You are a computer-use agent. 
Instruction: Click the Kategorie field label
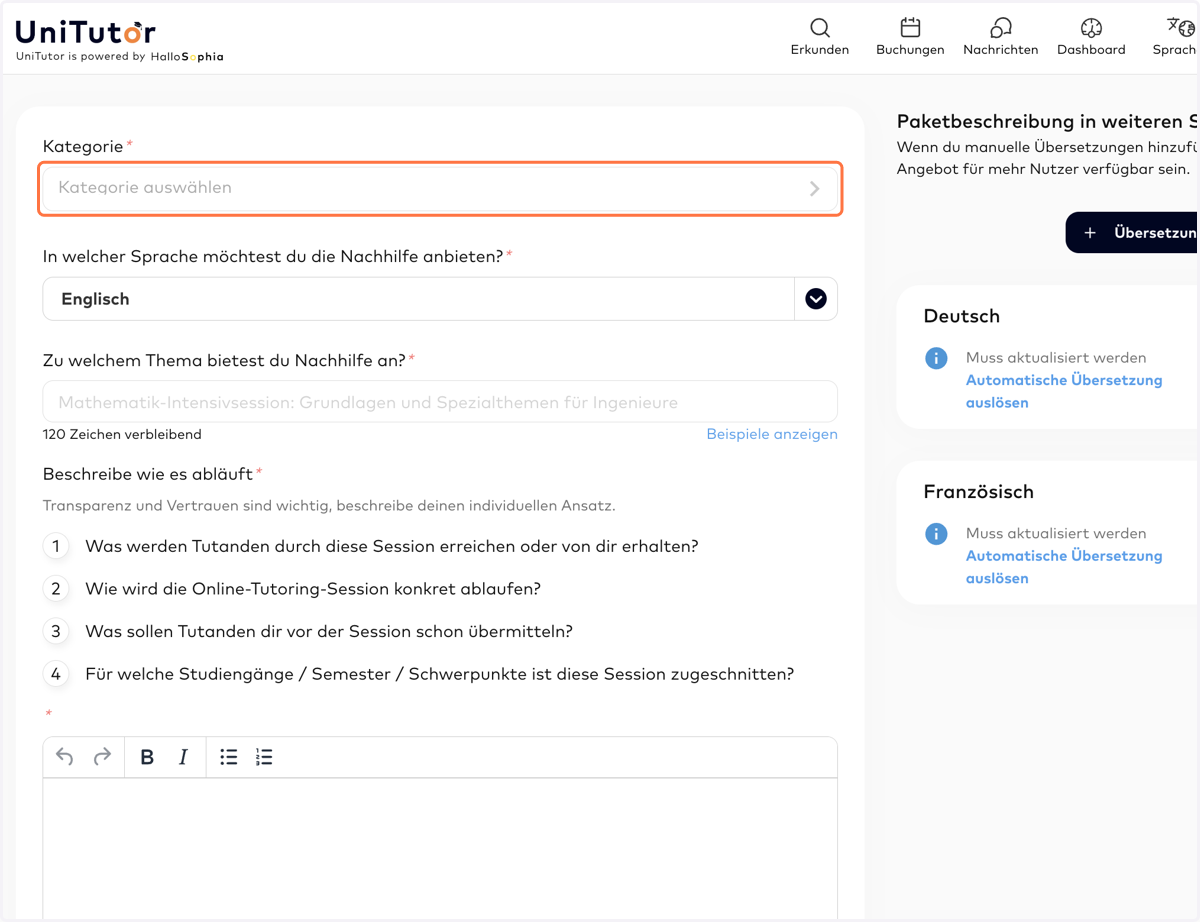click(83, 146)
